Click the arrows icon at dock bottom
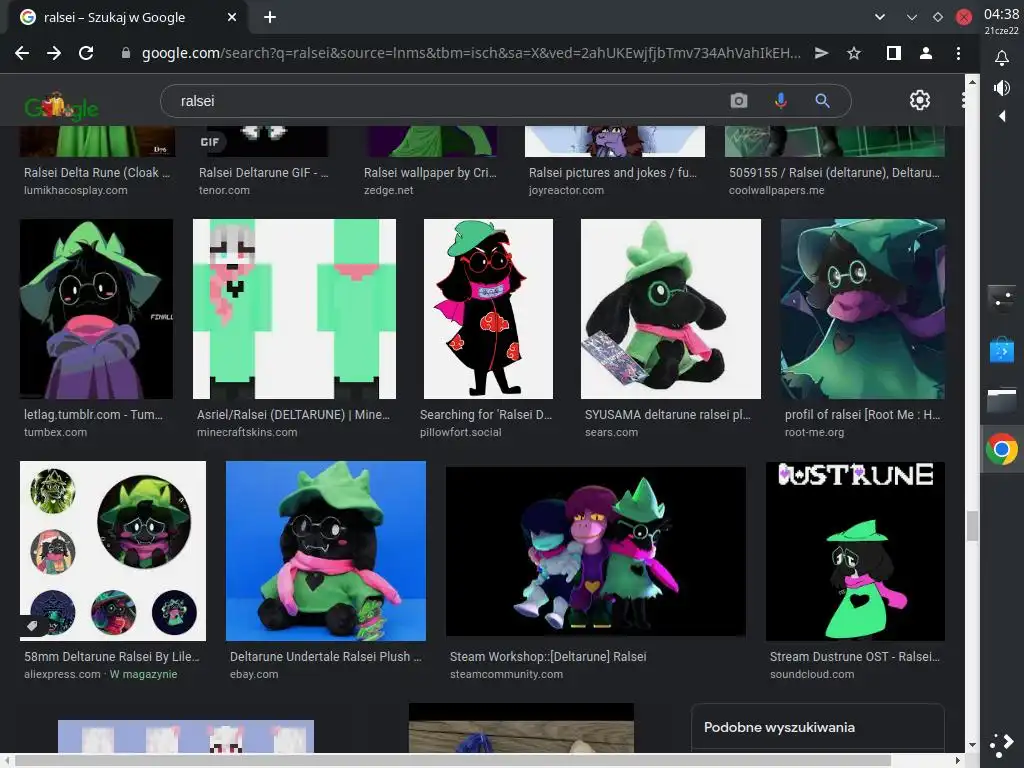Viewport: 1024px width, 768px height. click(1002, 744)
